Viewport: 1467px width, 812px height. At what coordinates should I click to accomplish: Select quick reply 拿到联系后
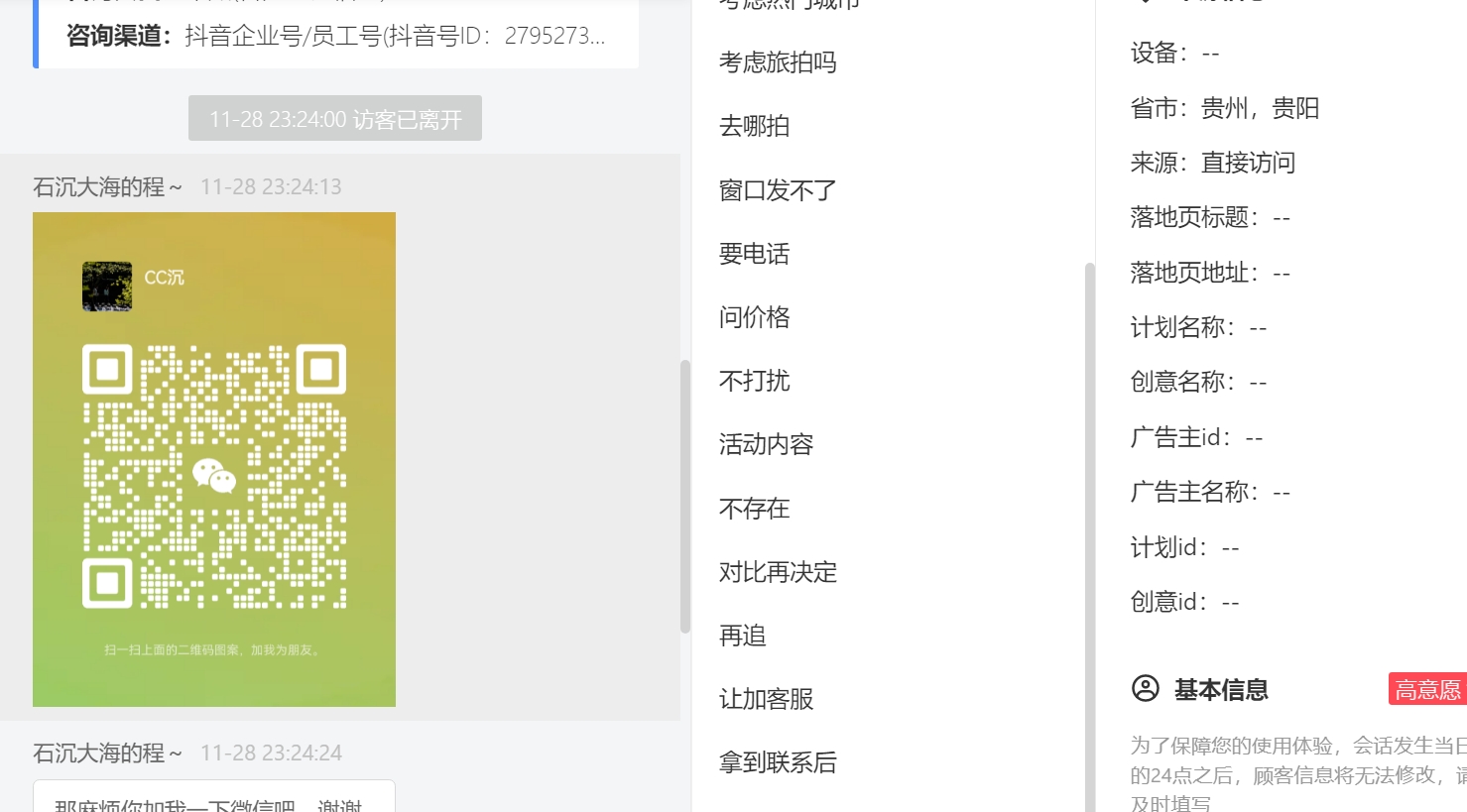pyautogui.click(x=778, y=762)
